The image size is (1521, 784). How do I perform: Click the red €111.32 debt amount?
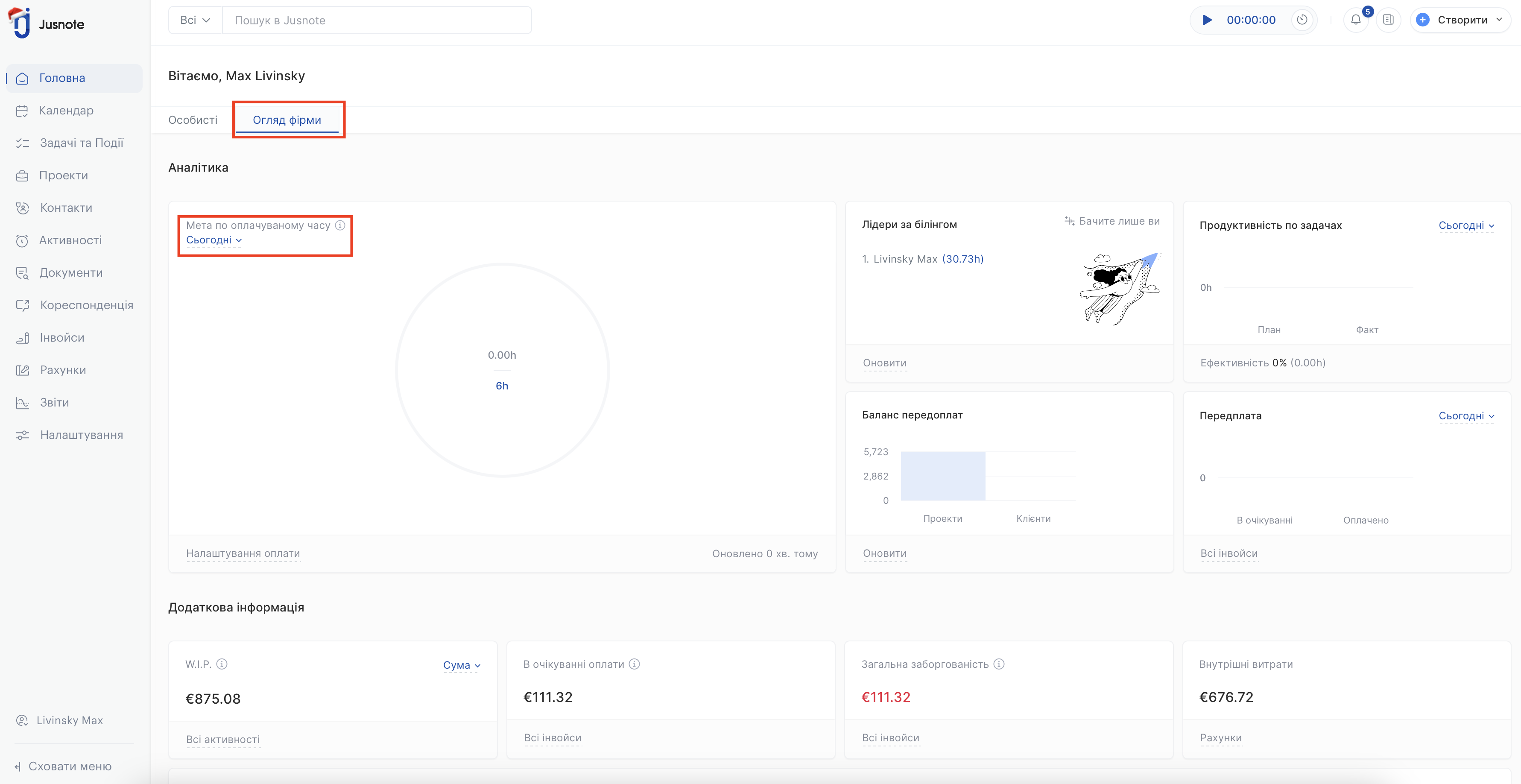point(886,697)
